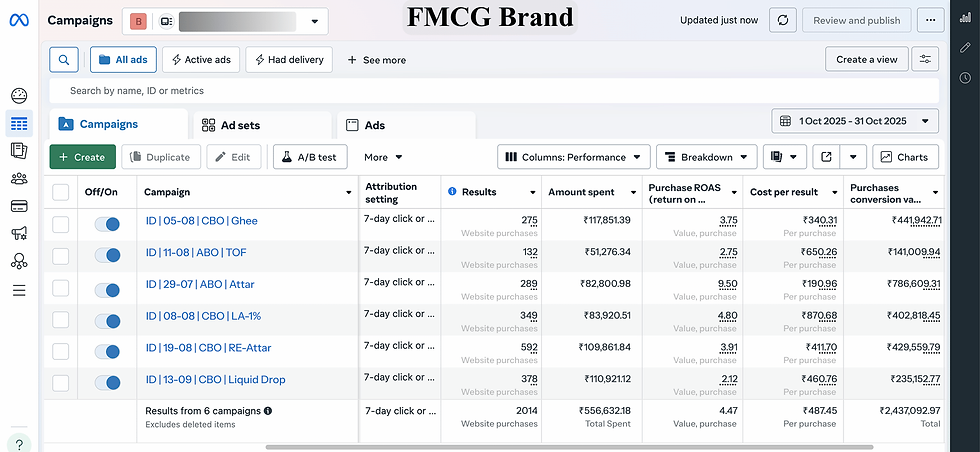
Task: Check the Ghee campaign row checkbox
Action: point(61,224)
